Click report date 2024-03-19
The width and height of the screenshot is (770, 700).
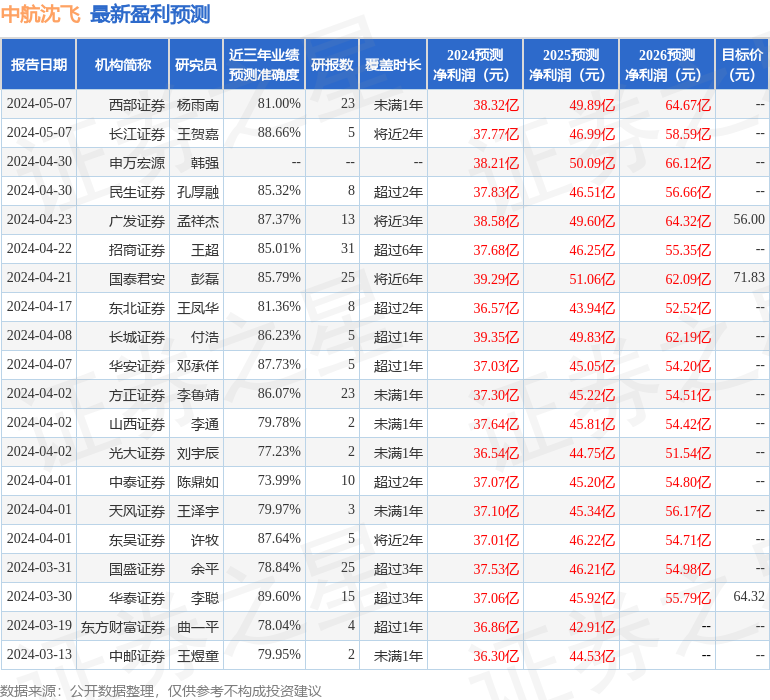pyautogui.click(x=39, y=625)
